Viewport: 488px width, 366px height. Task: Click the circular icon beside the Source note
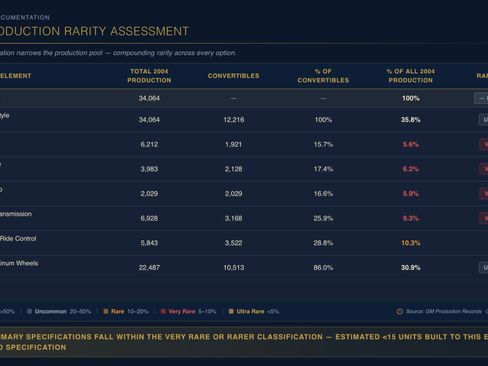tap(399, 311)
